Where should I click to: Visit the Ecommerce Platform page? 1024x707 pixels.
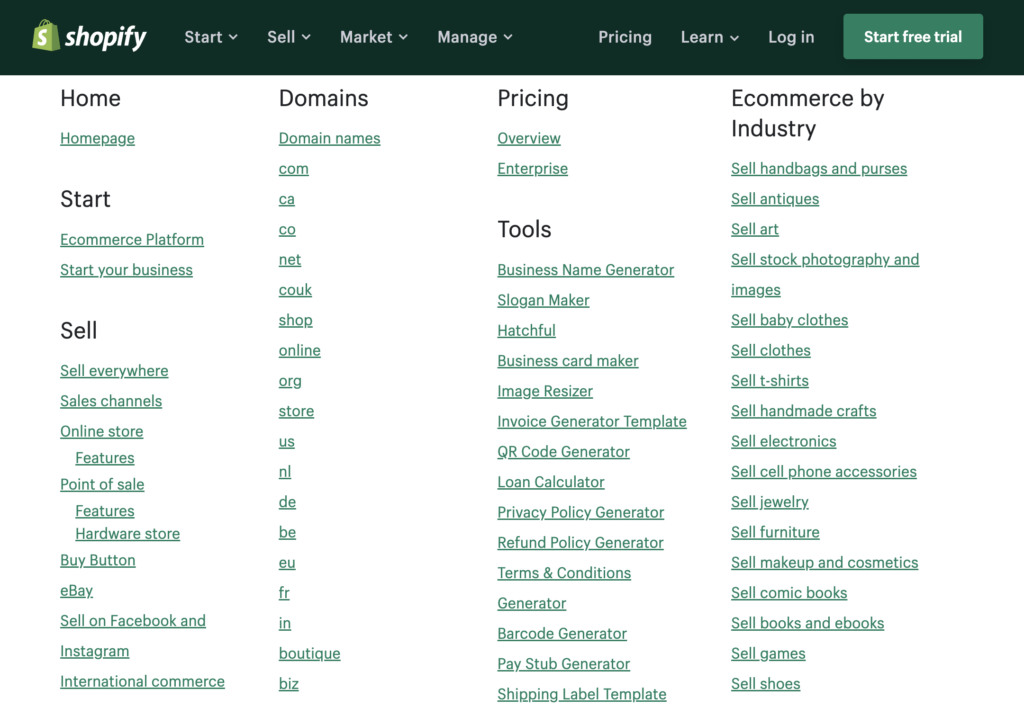pyautogui.click(x=131, y=239)
